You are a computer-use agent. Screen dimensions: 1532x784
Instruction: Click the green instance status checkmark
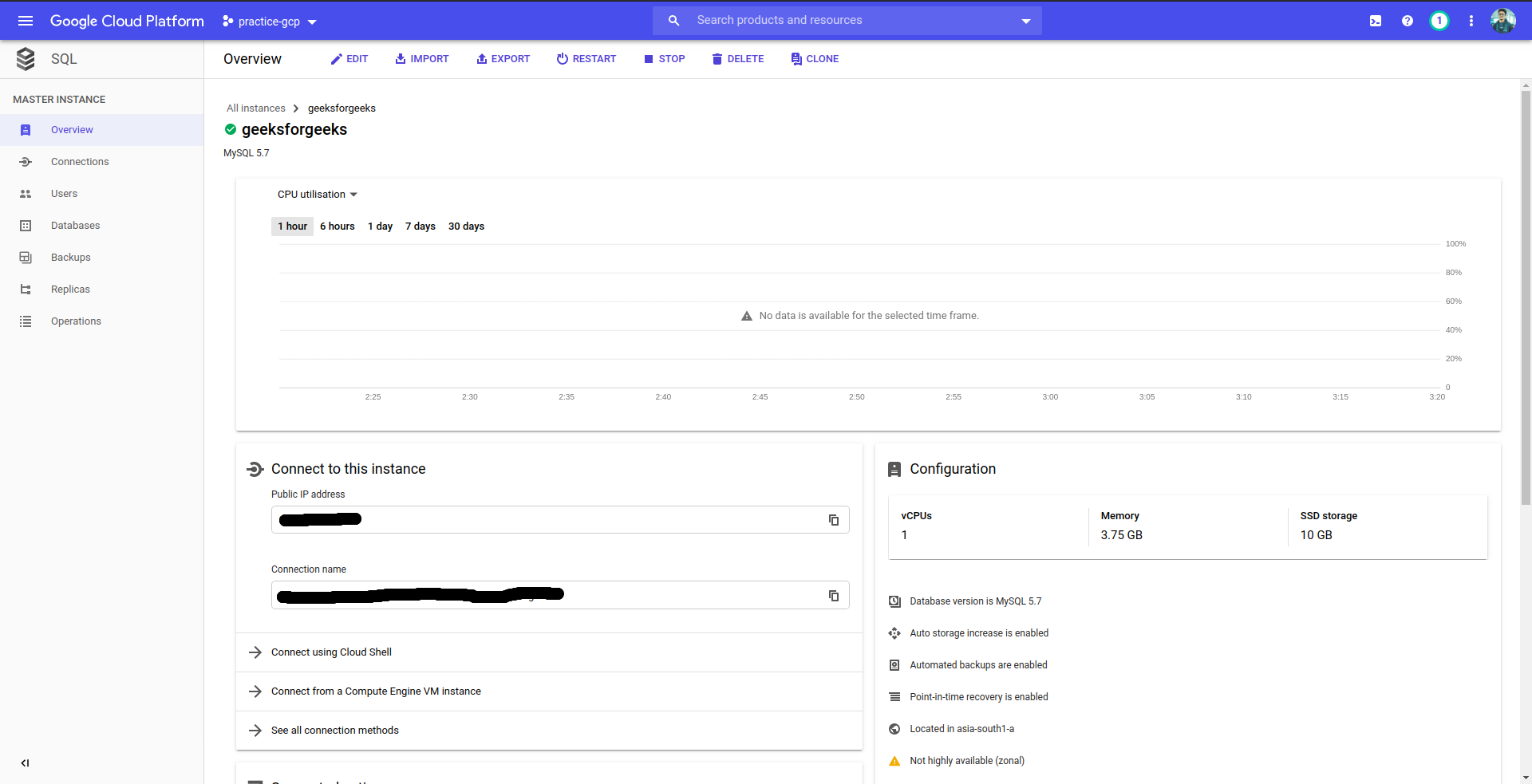tap(231, 129)
